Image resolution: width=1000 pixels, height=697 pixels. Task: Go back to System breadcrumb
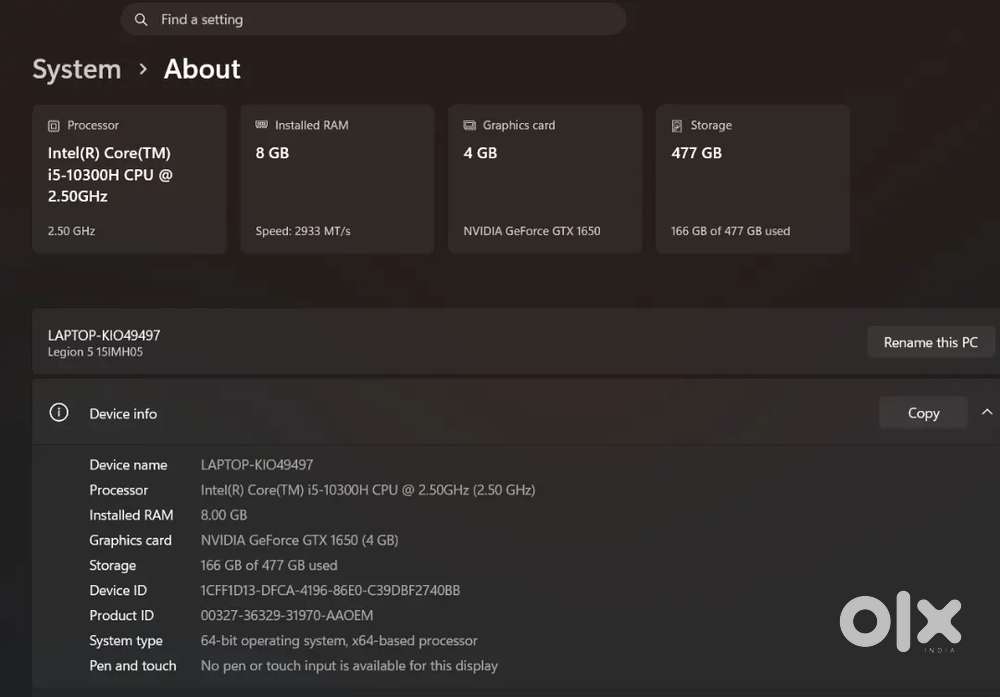click(x=77, y=70)
